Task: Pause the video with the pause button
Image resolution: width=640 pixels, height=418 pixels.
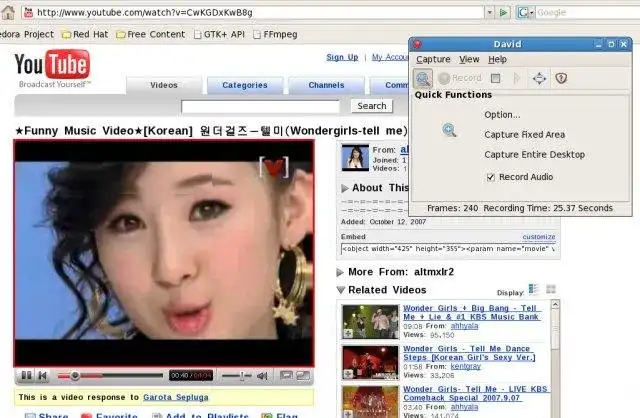Action: 26,376
